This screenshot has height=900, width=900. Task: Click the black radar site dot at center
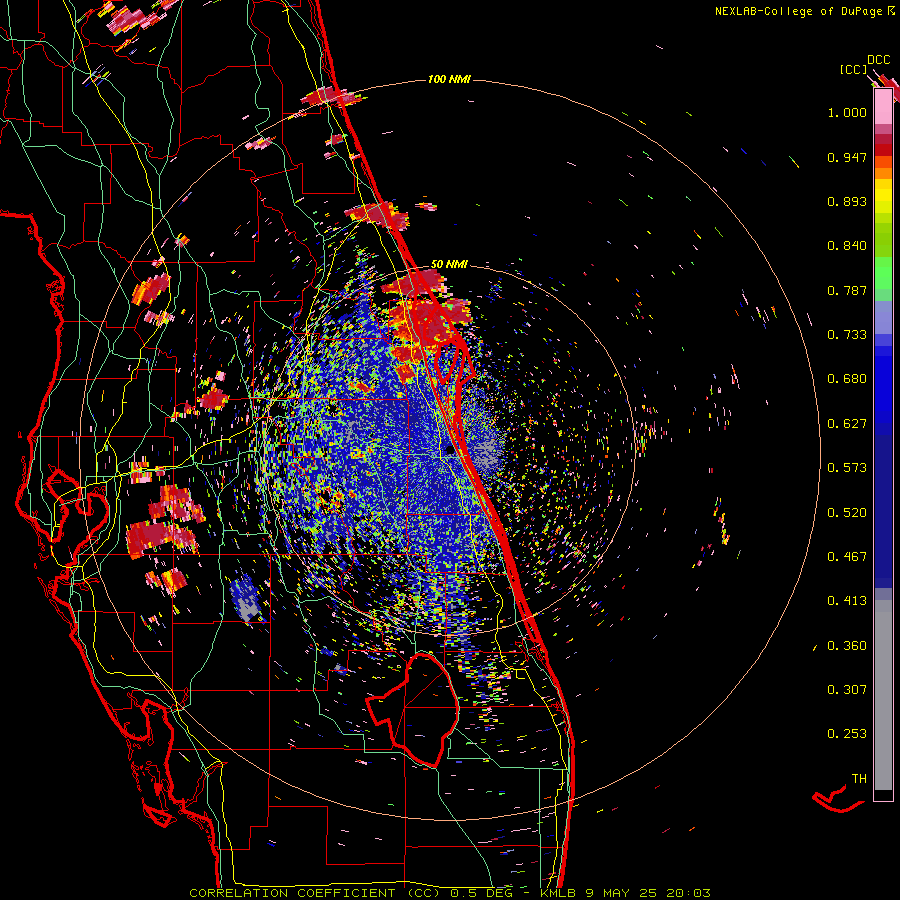450,450
